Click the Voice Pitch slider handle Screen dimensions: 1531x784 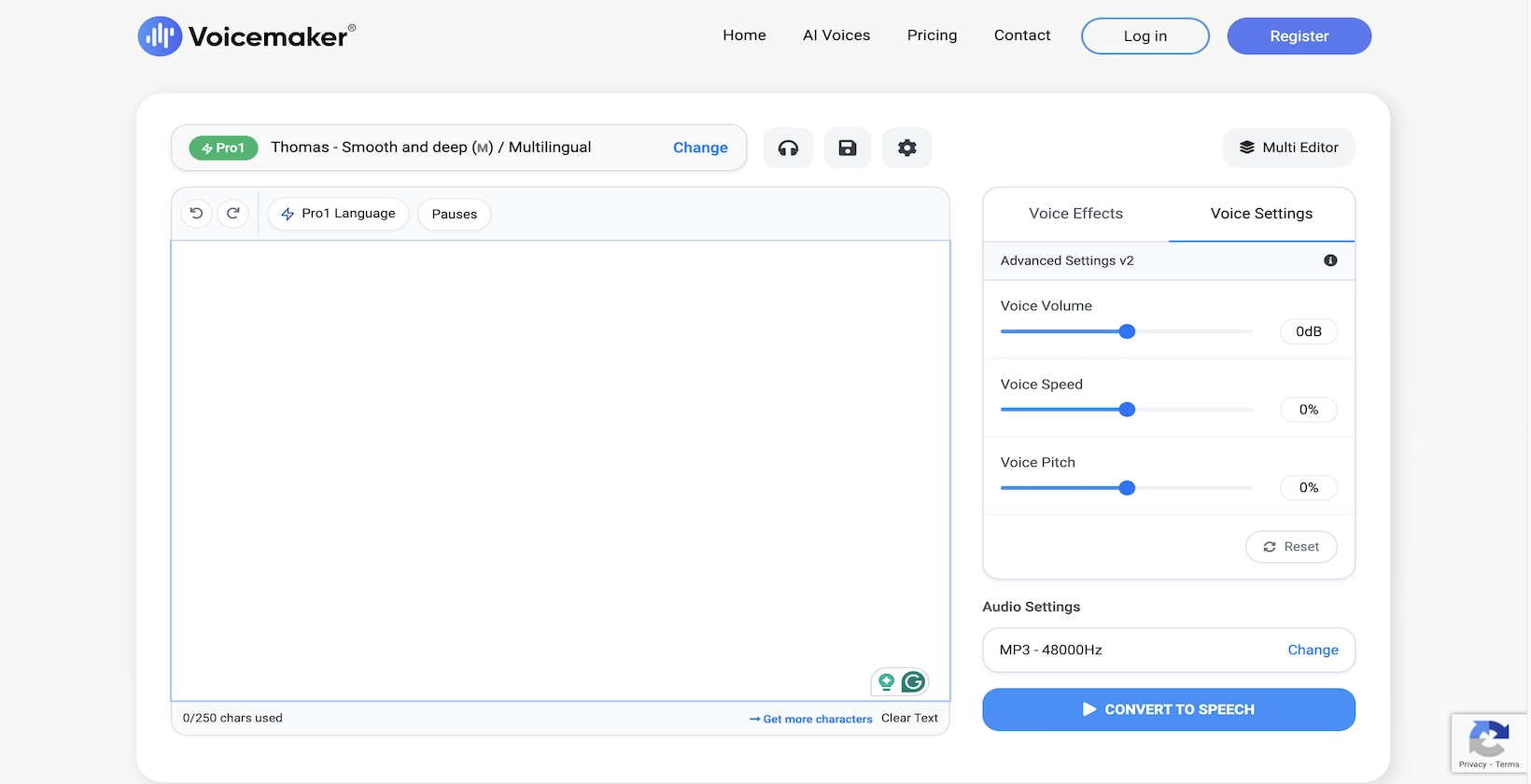point(1127,488)
